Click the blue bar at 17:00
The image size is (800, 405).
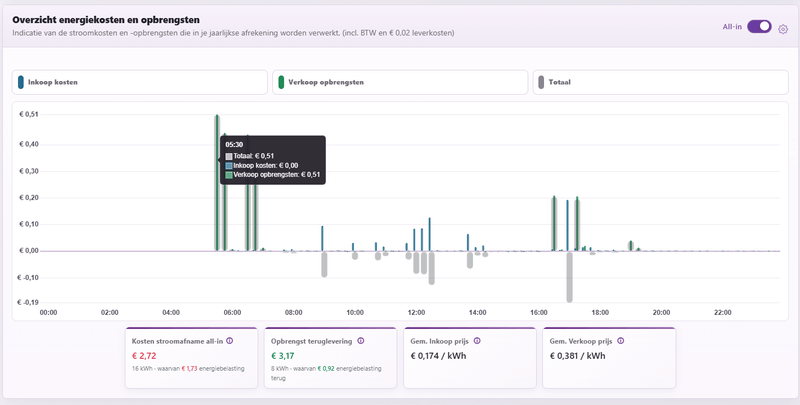click(567, 225)
